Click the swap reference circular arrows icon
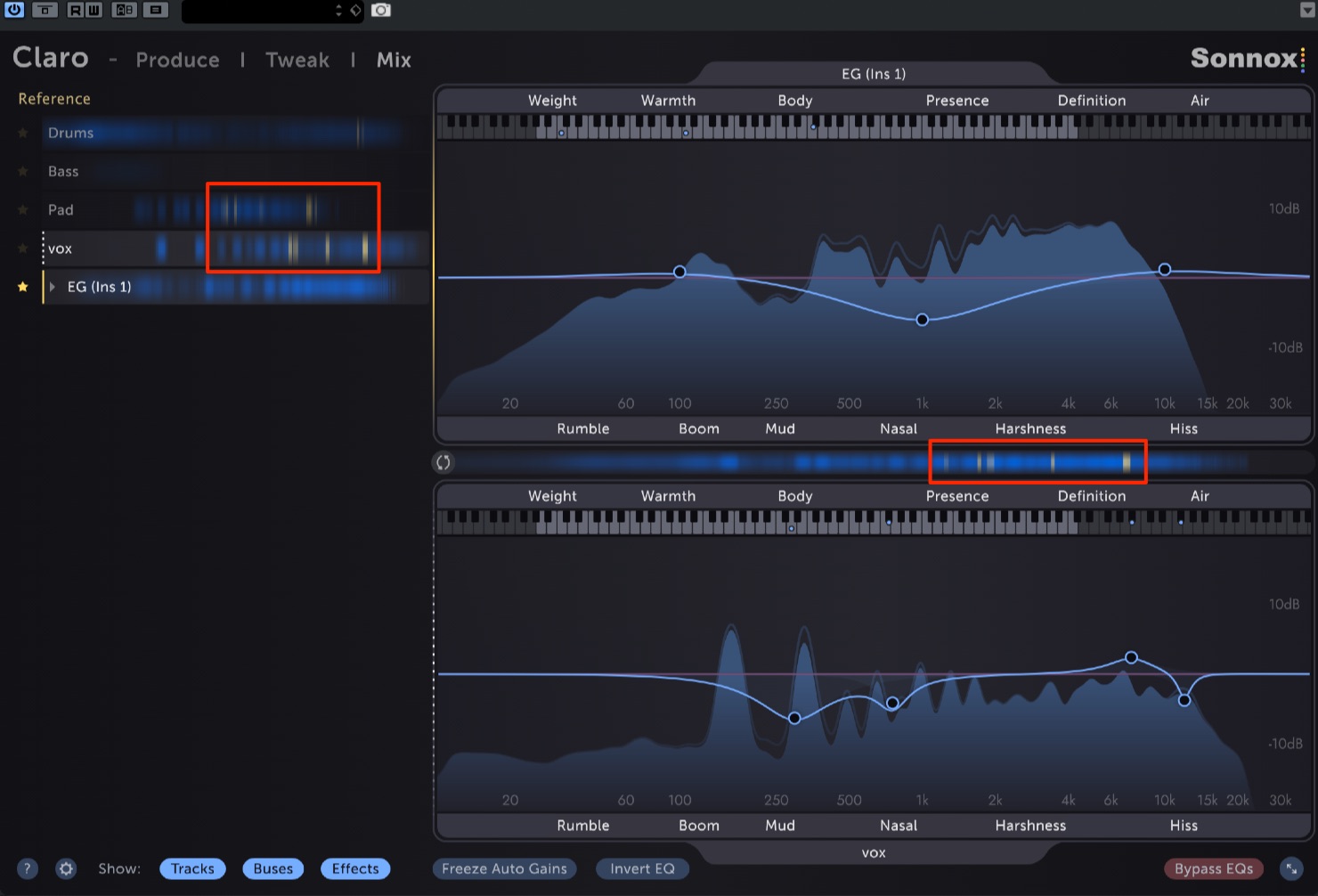The width and height of the screenshot is (1318, 896). [443, 462]
